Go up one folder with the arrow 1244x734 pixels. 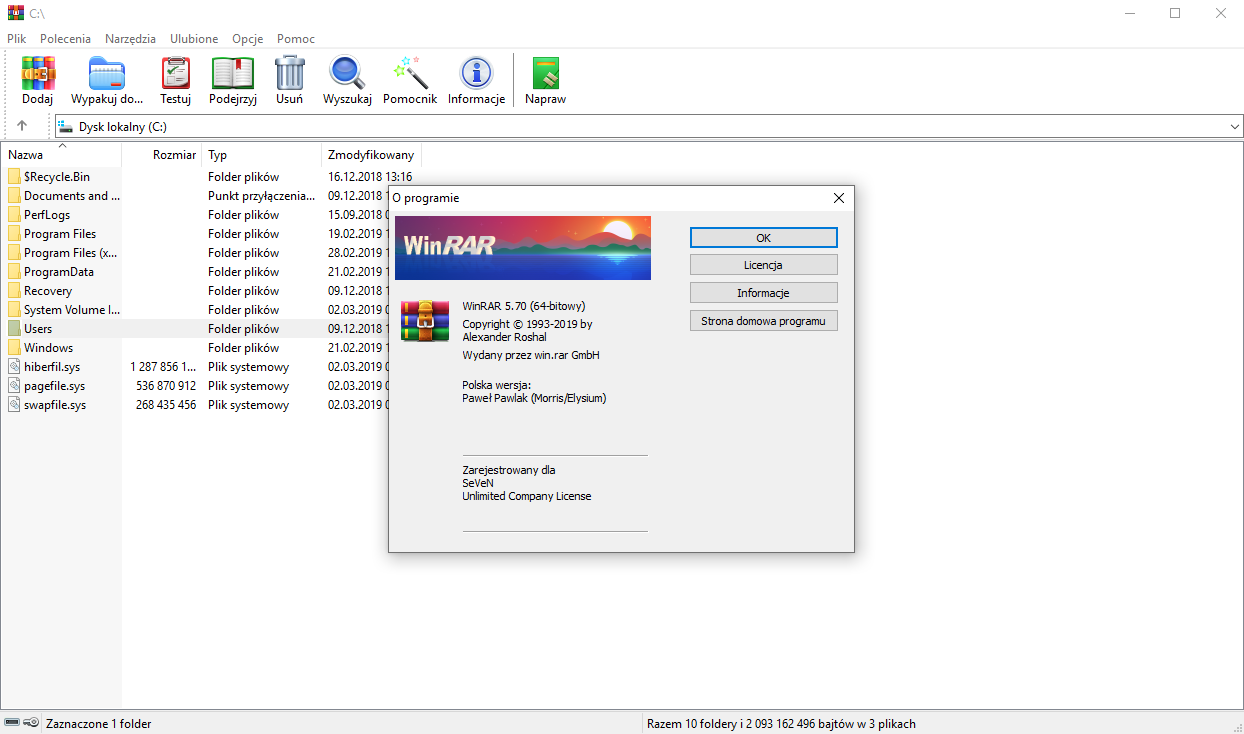(22, 126)
